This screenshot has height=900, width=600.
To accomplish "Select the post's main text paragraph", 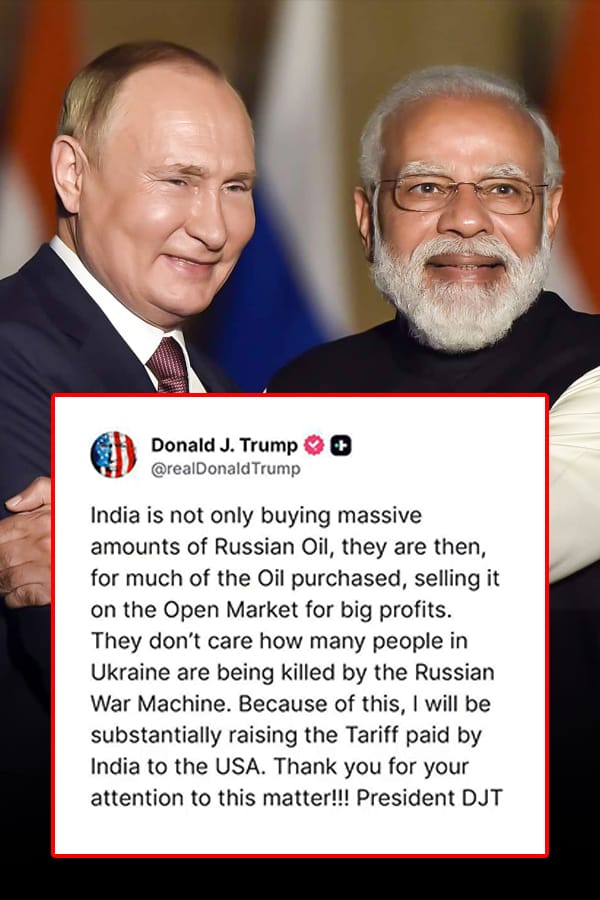I will 296,657.
